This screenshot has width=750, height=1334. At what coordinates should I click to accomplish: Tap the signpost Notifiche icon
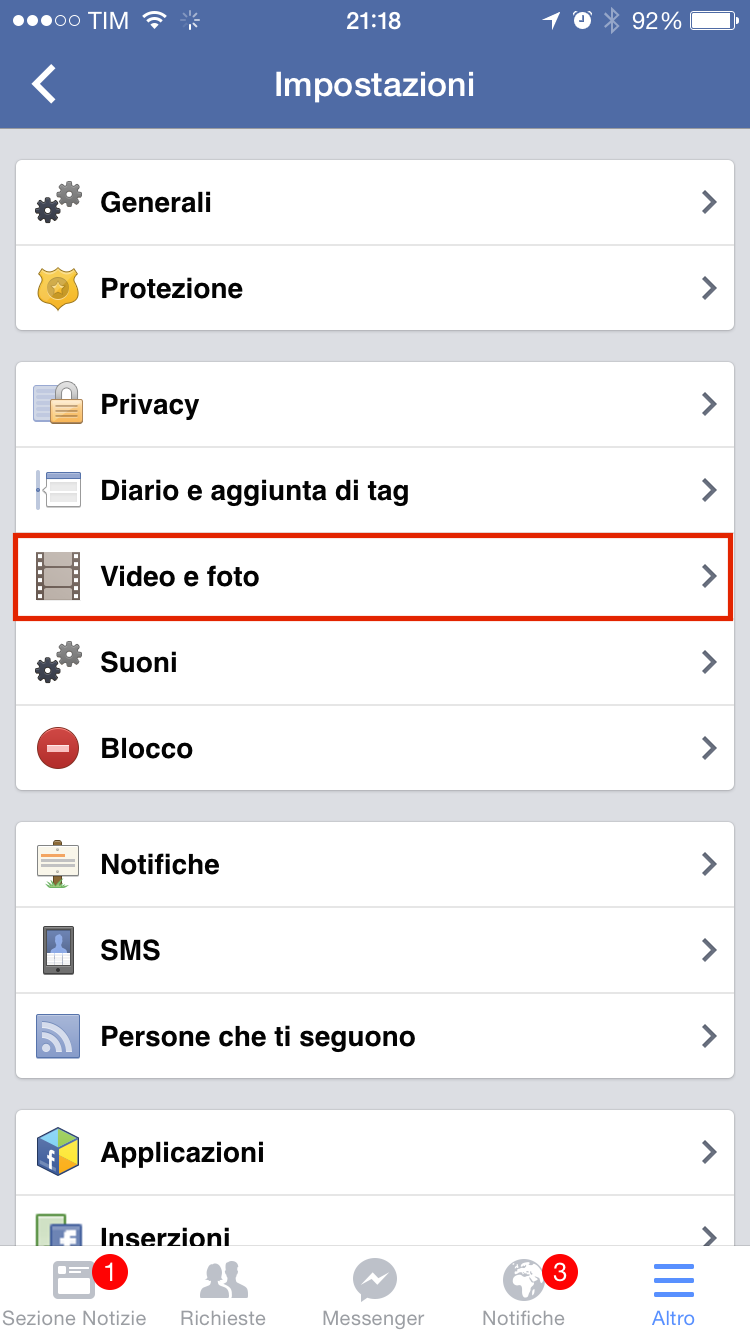coord(58,864)
